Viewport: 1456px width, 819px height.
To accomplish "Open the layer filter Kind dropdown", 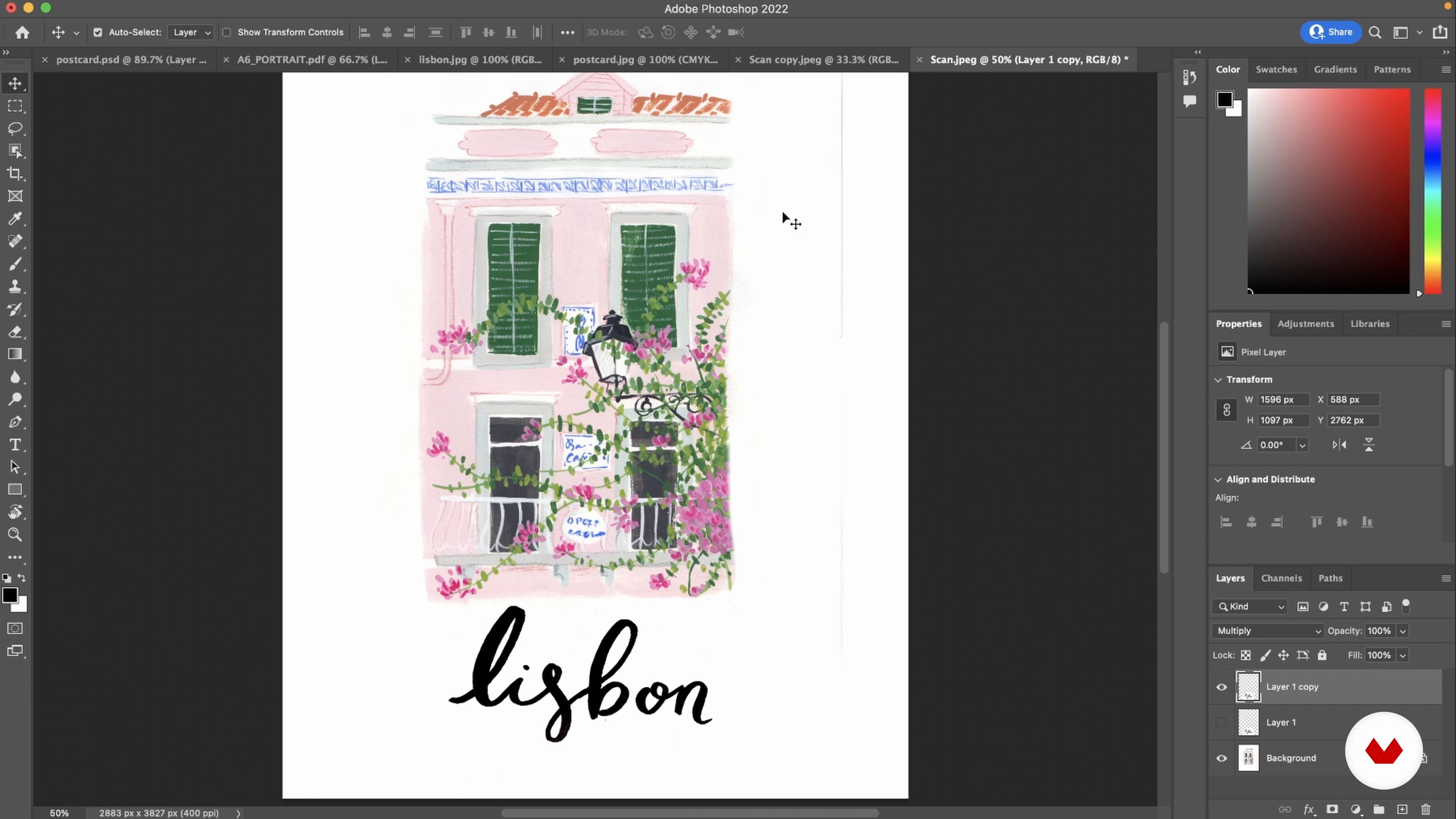I will [x=1250, y=607].
